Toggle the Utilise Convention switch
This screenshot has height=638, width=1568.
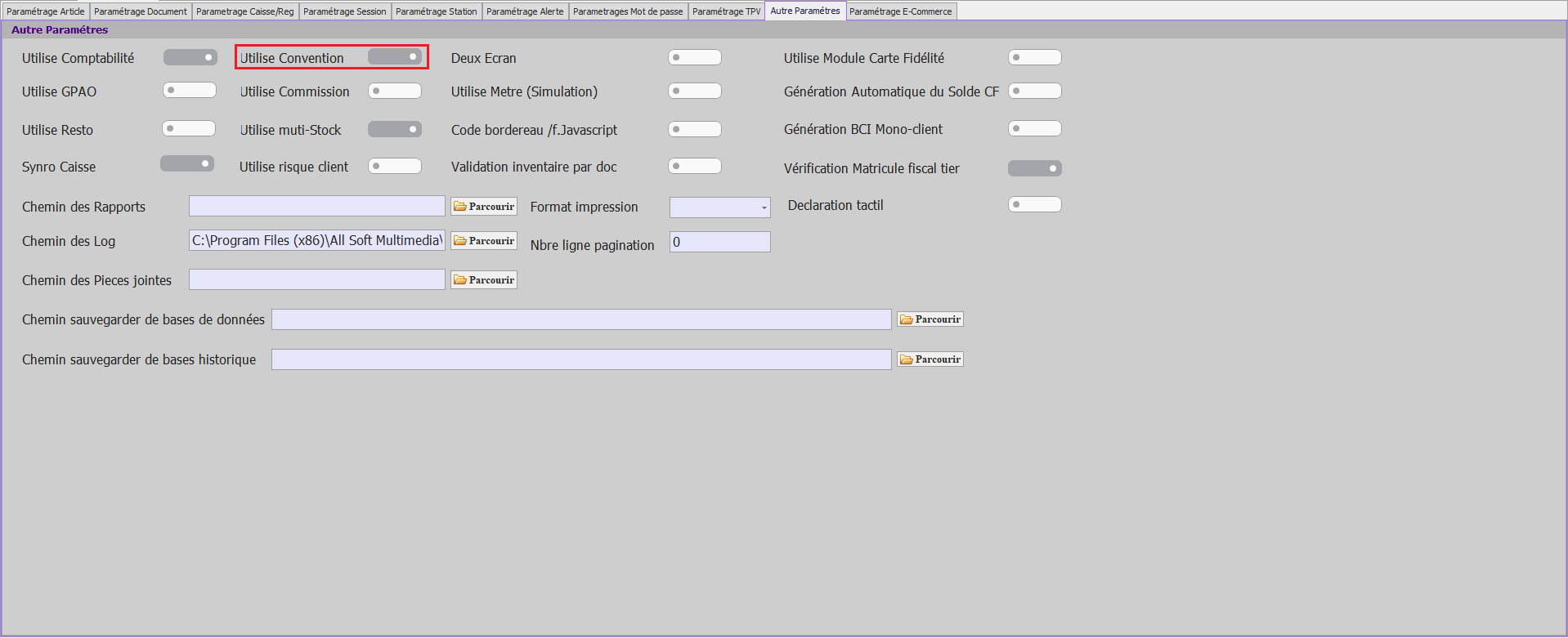[394, 56]
